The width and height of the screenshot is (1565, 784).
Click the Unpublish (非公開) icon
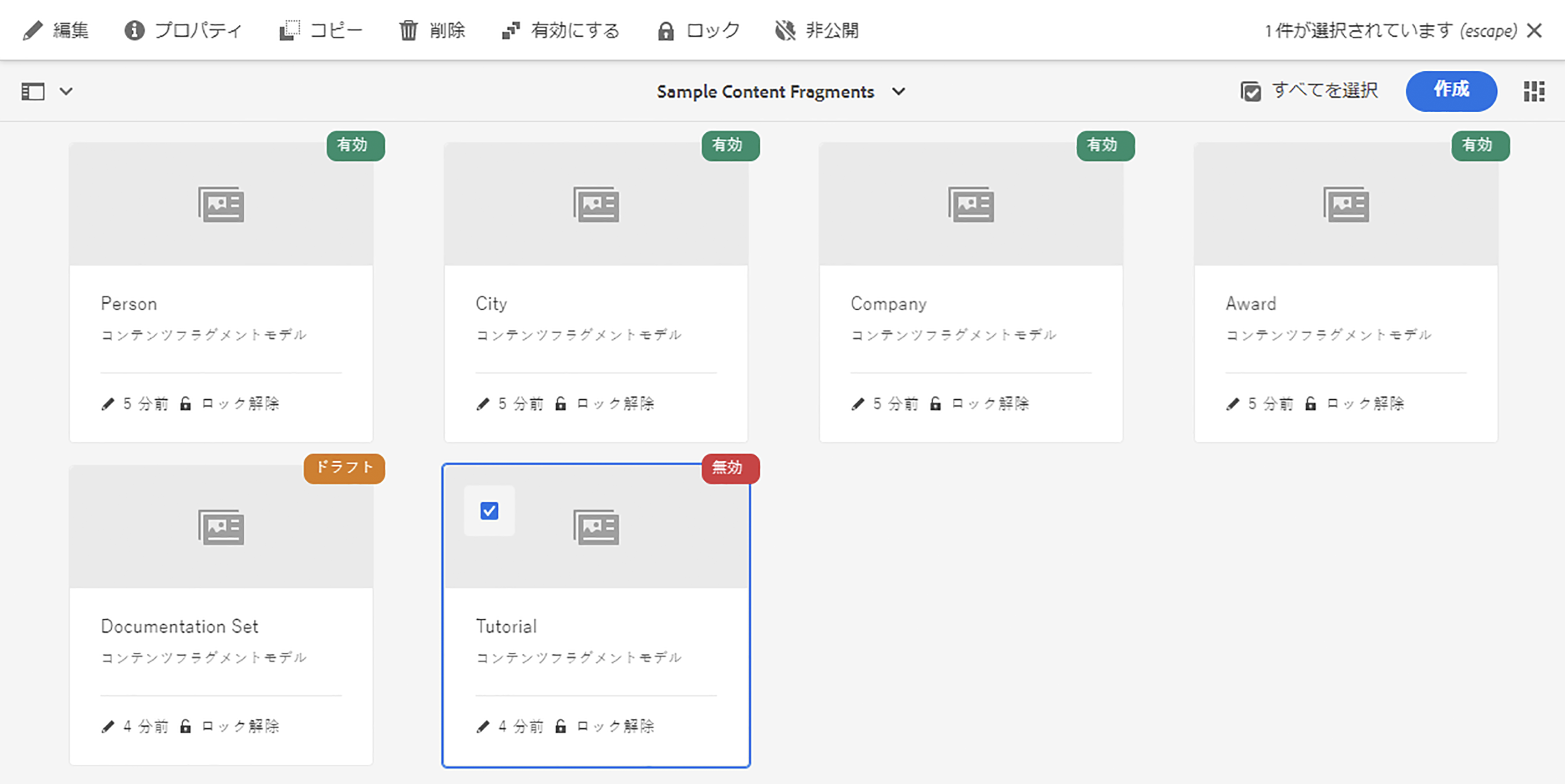(785, 30)
